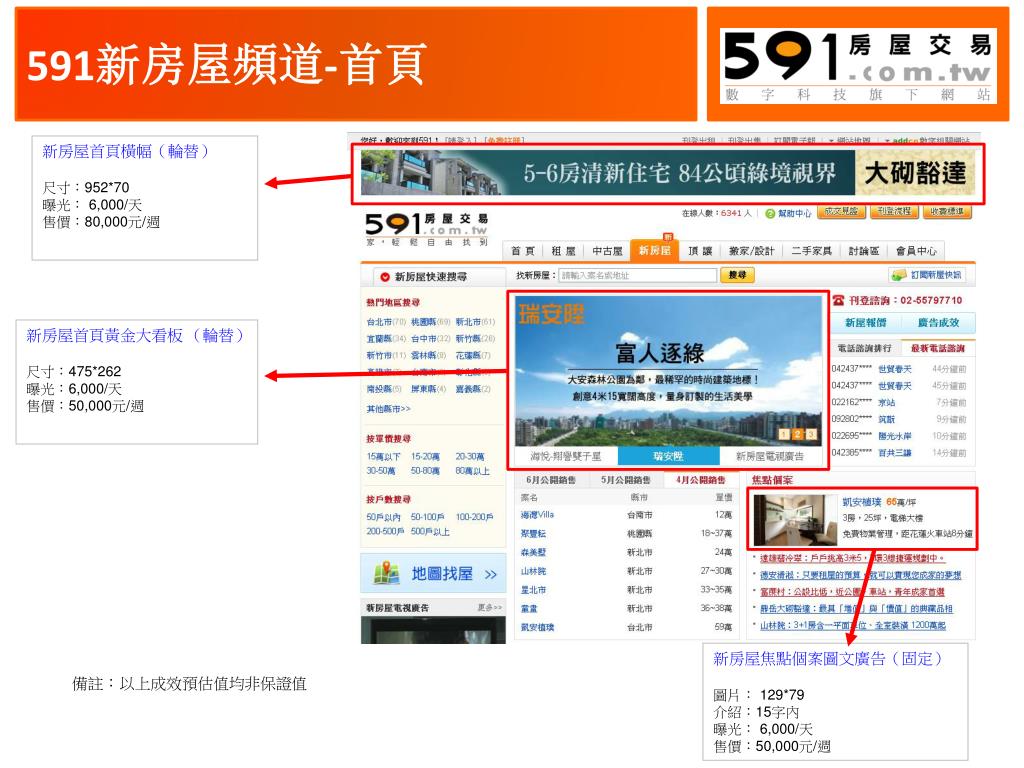Select carousel slide indicator 2
Viewport: 1024px width, 768px height.
pyautogui.click(x=797, y=434)
